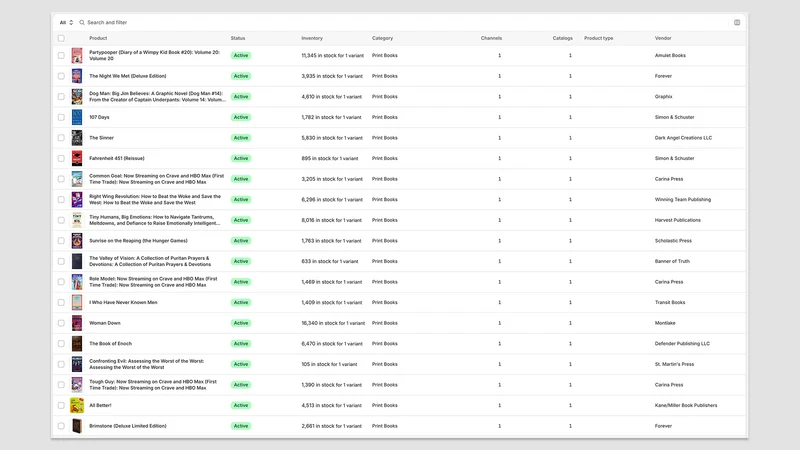Image resolution: width=800 pixels, height=450 pixels.
Task: Click inventory '11,345 in stock for 1 variant'
Action: click(332, 56)
